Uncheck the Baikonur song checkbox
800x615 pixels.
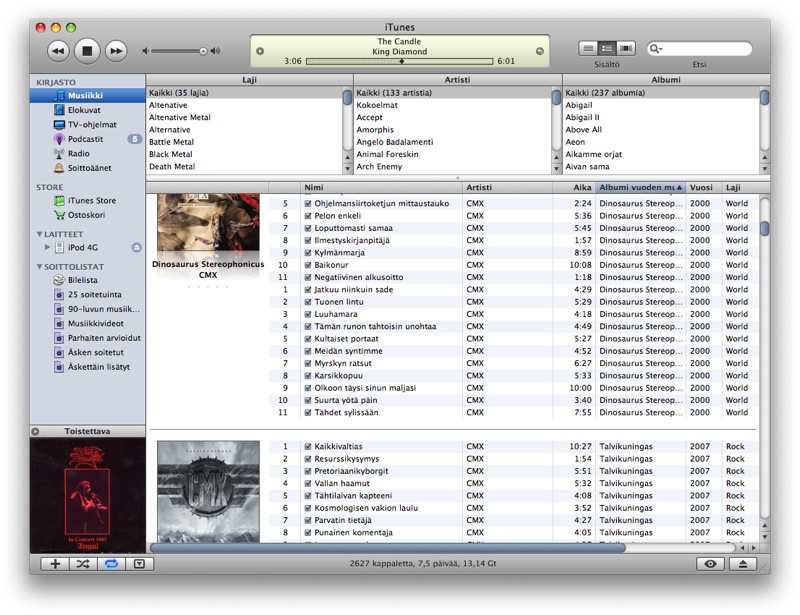(x=308, y=265)
